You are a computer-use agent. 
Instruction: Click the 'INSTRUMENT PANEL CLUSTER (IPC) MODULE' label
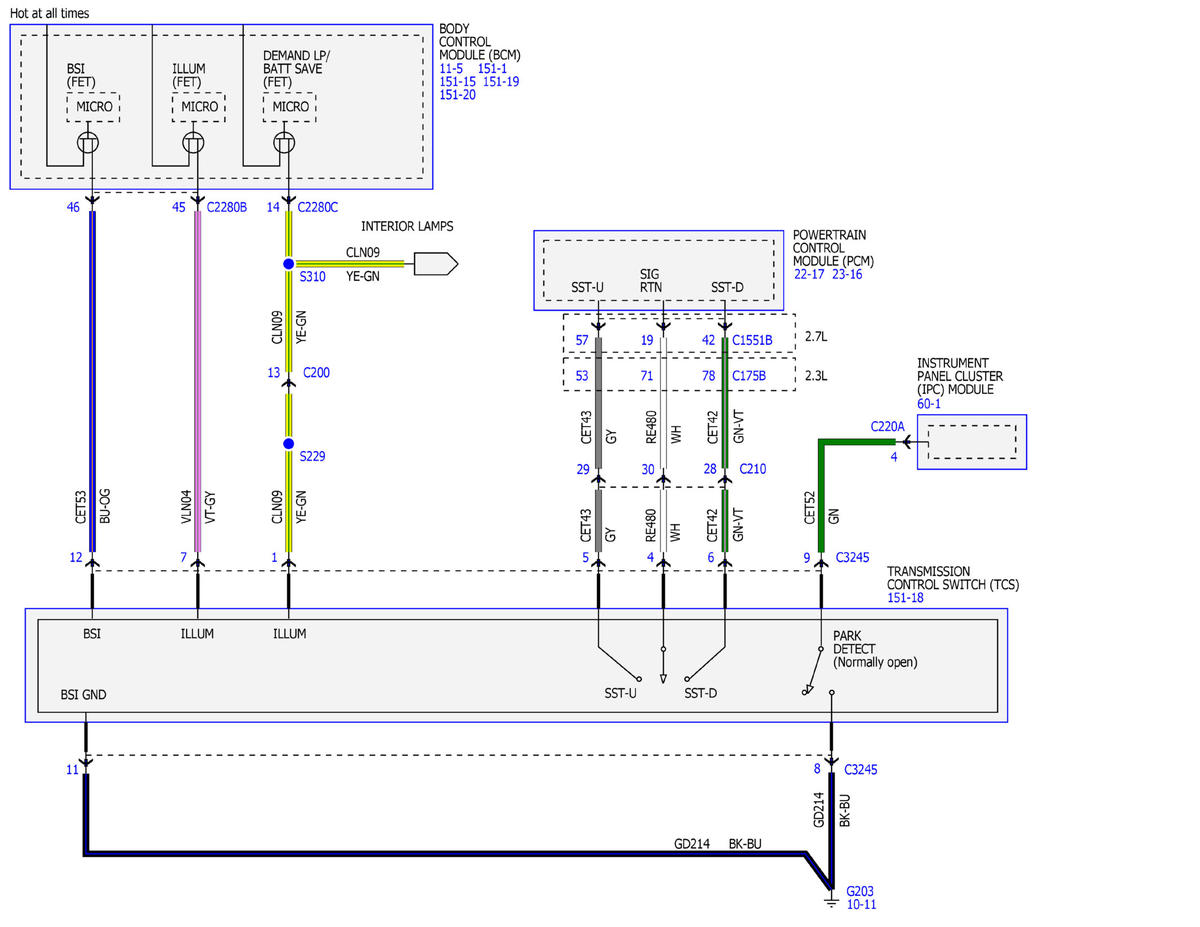tap(961, 376)
